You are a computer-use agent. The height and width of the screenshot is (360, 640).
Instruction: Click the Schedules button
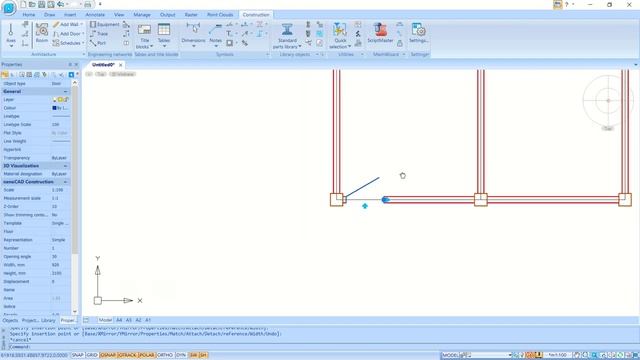67,43
